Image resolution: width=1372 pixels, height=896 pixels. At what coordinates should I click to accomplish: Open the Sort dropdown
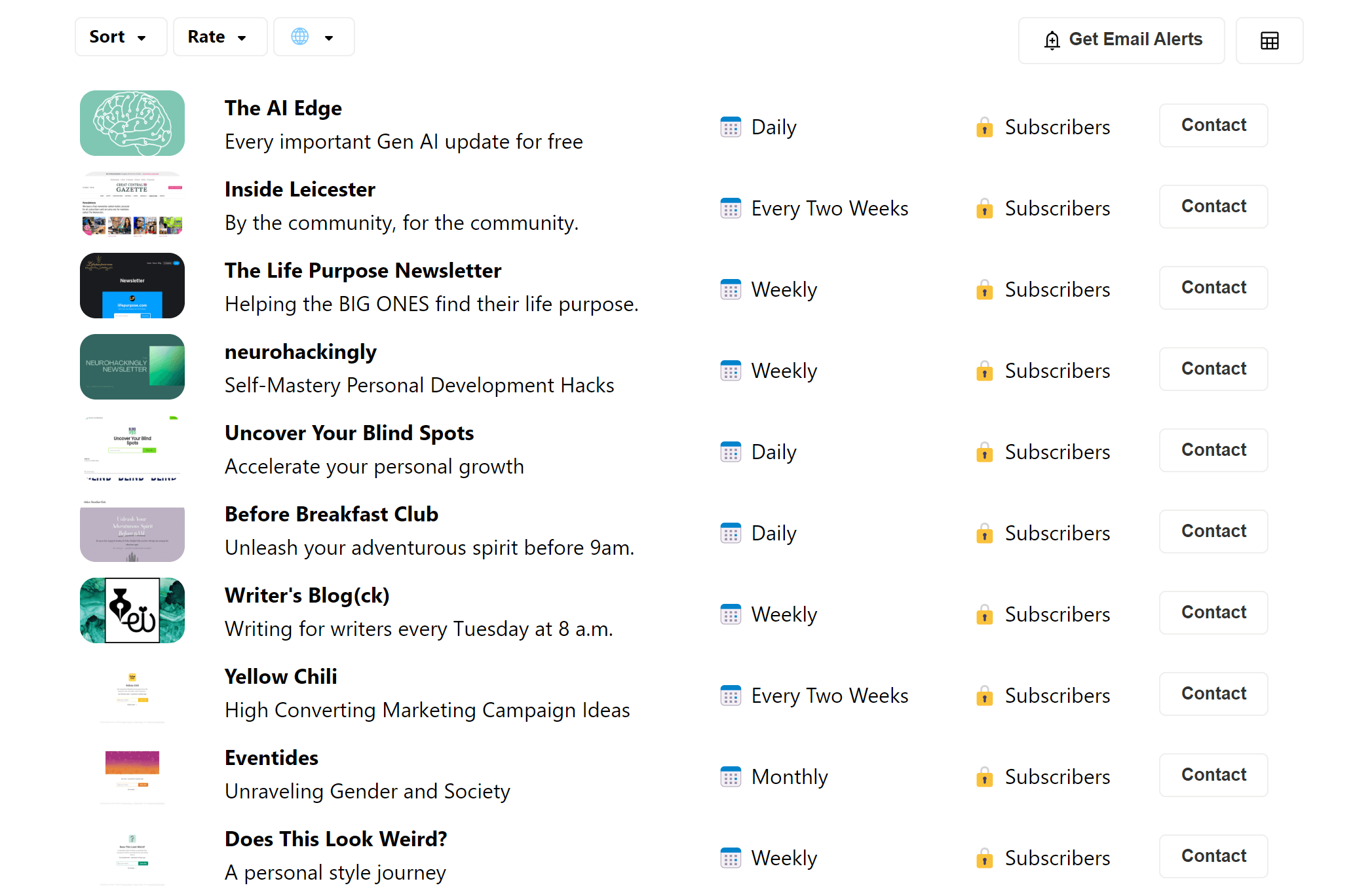coord(120,37)
